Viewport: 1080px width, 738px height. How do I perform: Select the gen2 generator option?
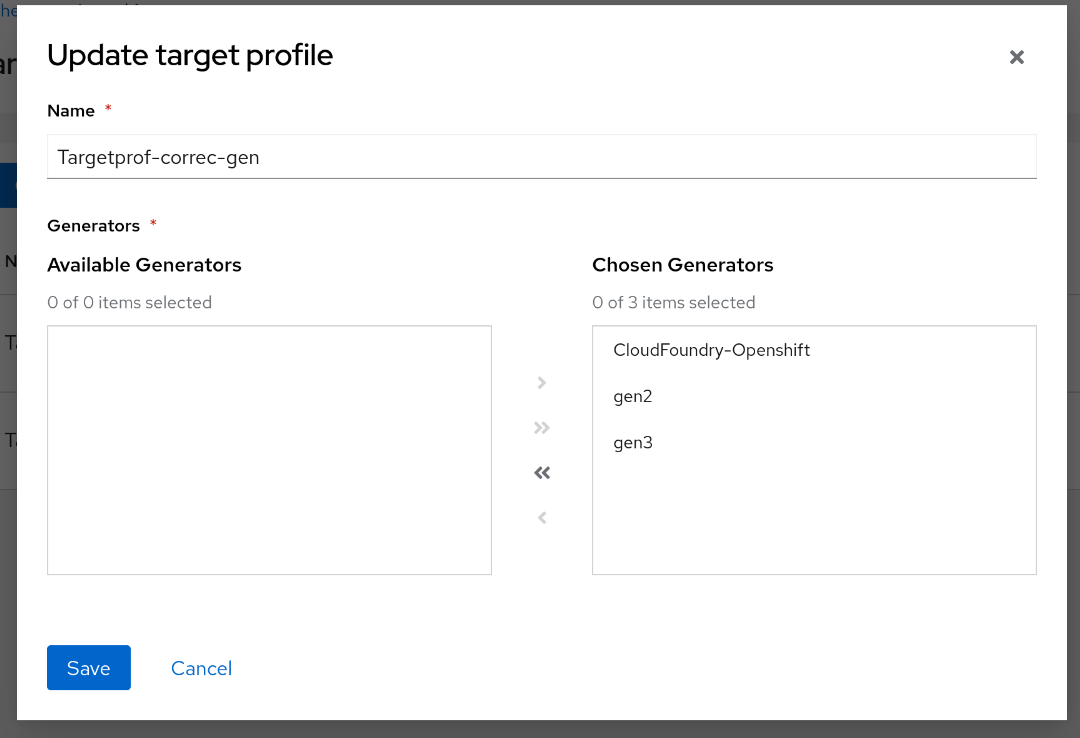[x=633, y=396]
